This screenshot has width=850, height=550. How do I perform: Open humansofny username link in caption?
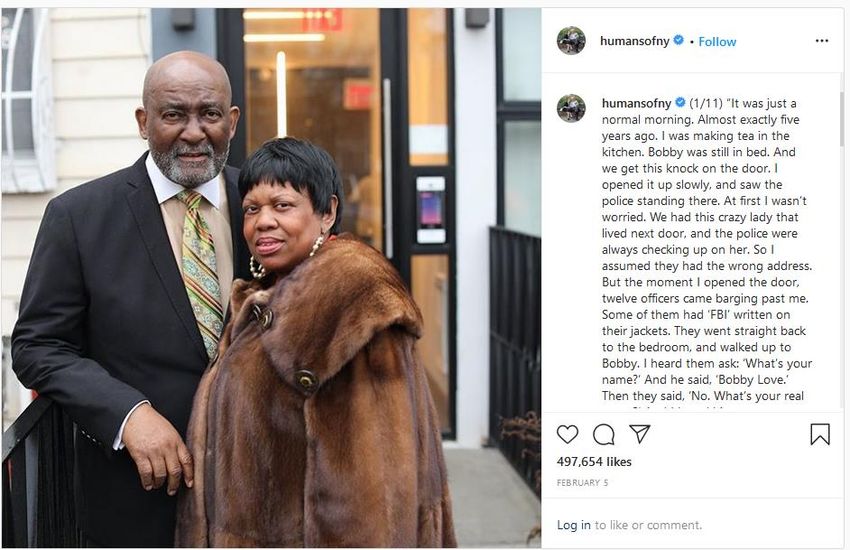pyautogui.click(x=636, y=103)
